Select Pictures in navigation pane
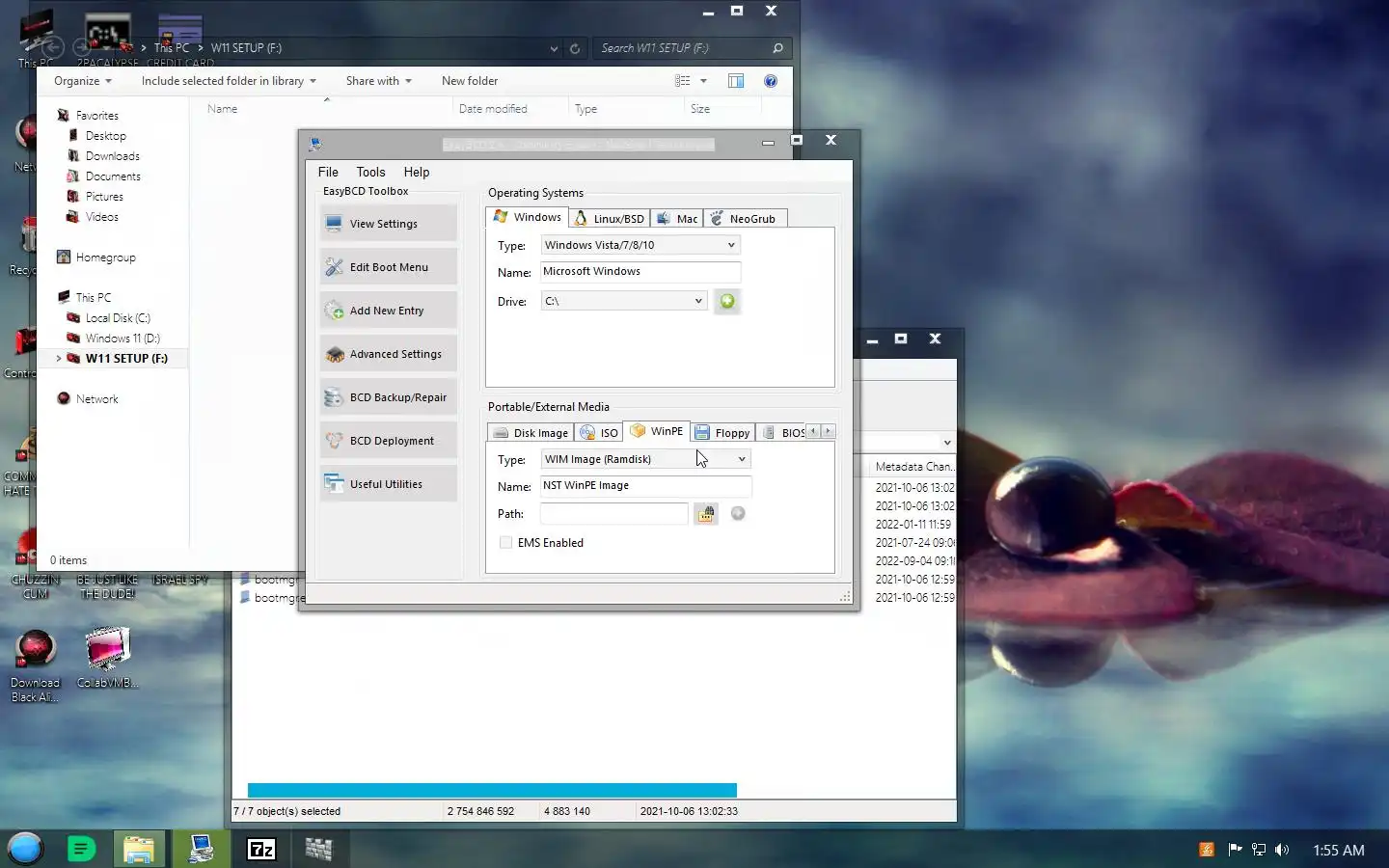1389x868 pixels. tap(104, 197)
